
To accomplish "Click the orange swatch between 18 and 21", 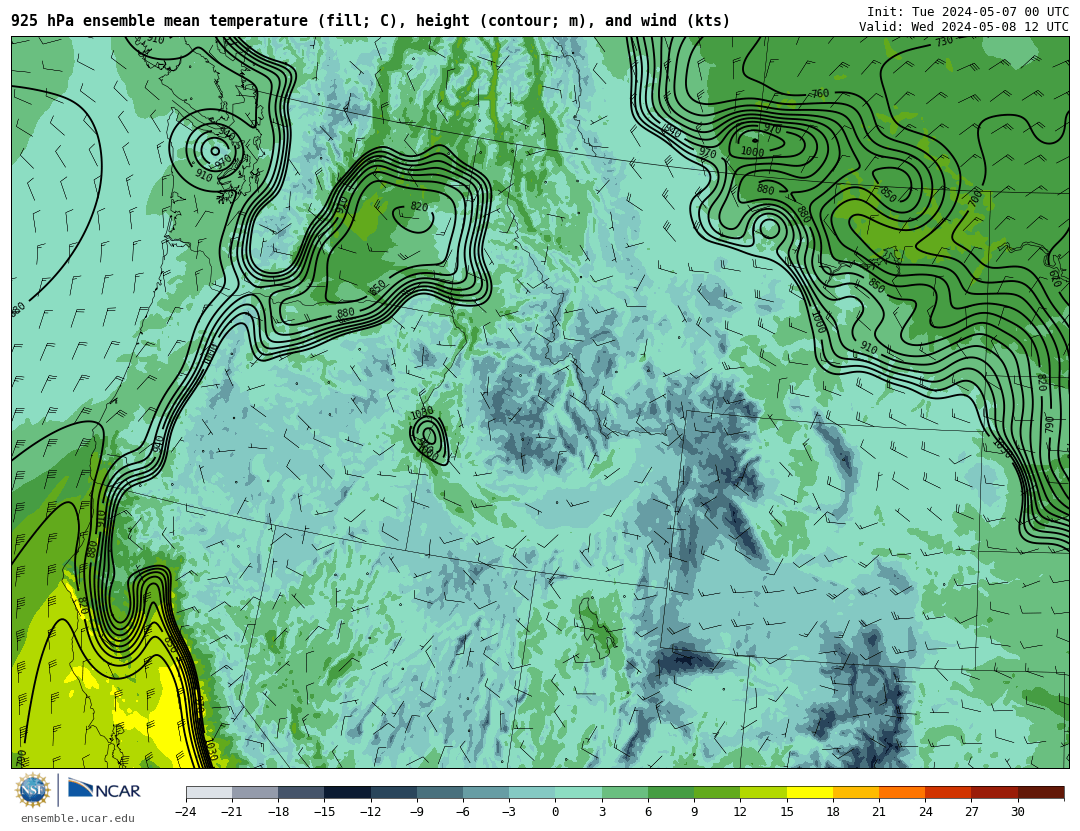I will coord(855,792).
